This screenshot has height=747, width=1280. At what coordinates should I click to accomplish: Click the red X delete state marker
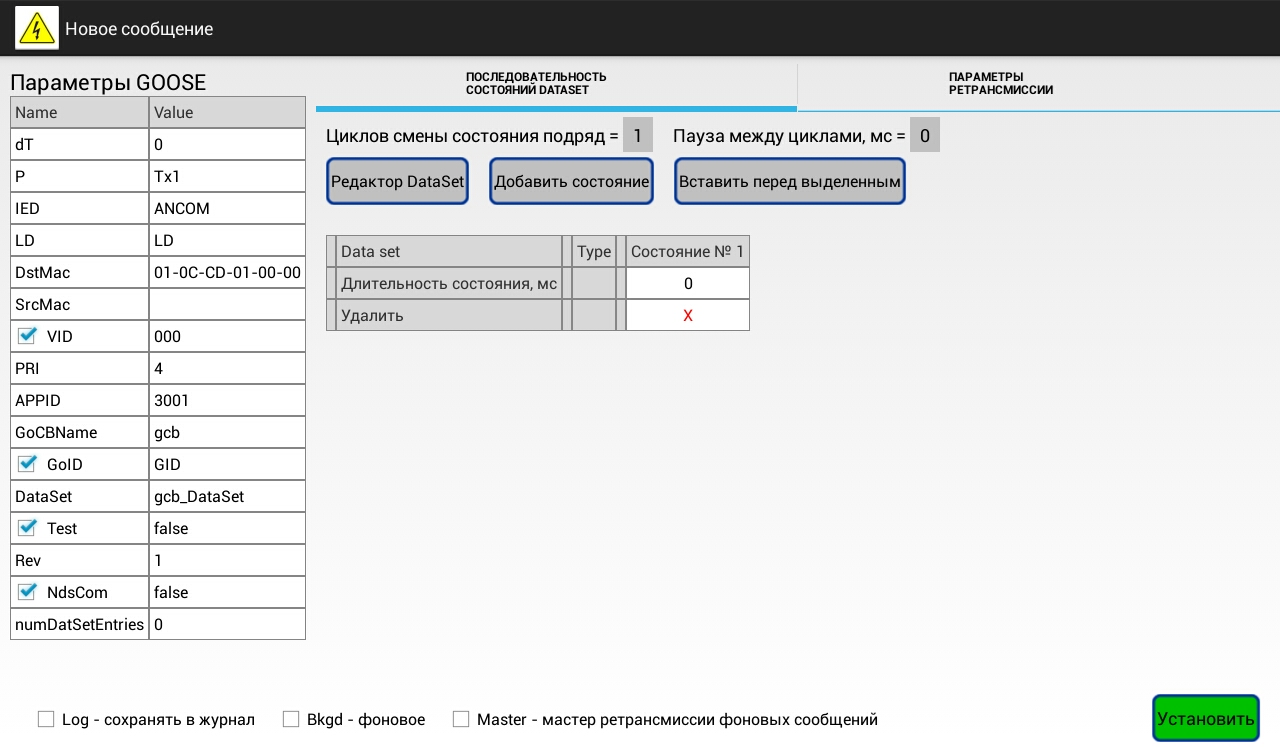[x=687, y=316]
